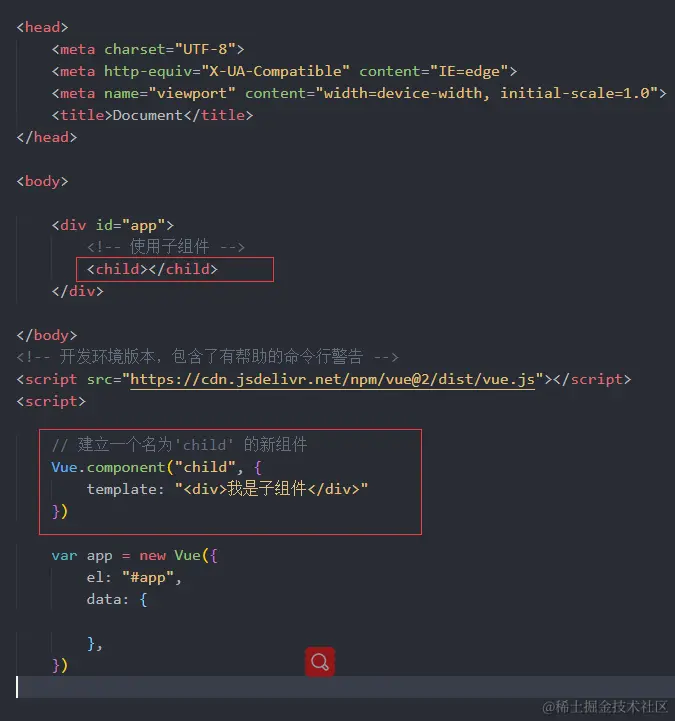Viewport: 675px width, 721px height.
Task: Click the <title>Document</title> line
Action: coord(152,115)
